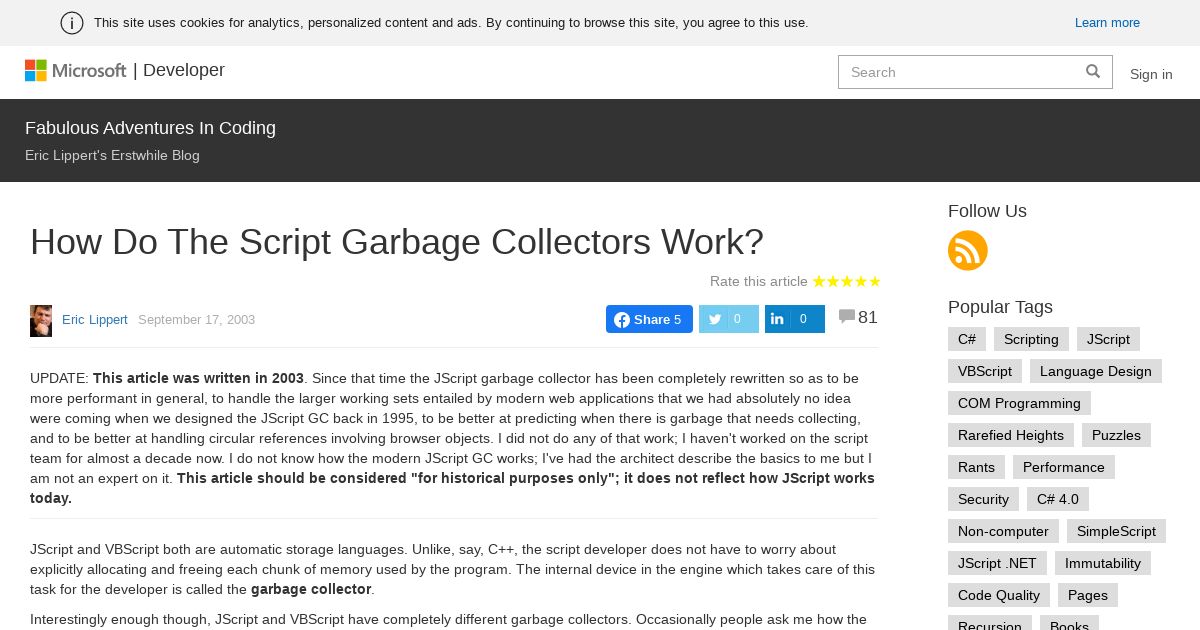Click the Follow Us heading
This screenshot has width=1200, height=630.
tap(987, 211)
